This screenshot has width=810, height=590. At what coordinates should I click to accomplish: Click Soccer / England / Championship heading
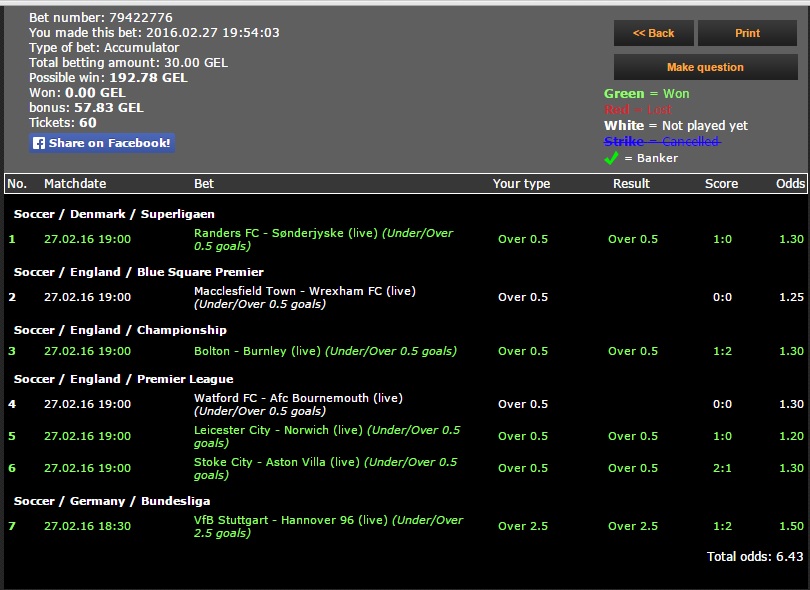[x=120, y=330]
